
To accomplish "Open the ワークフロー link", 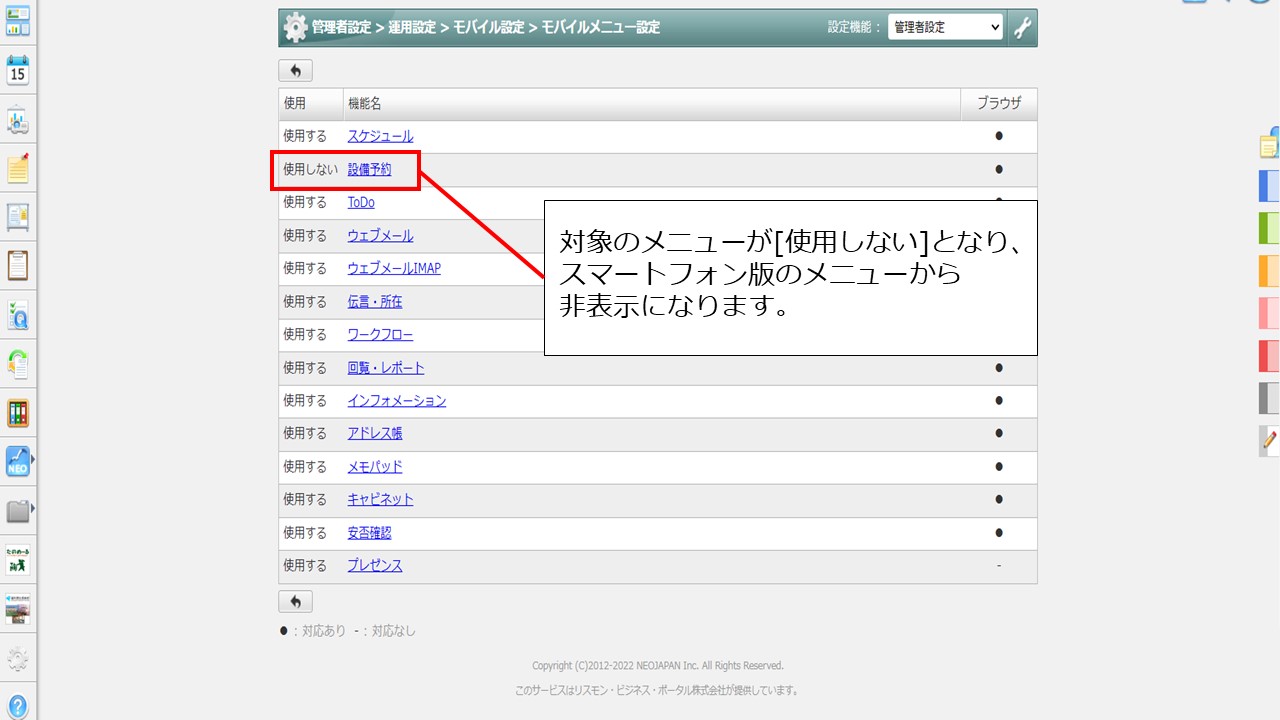I will tap(380, 334).
